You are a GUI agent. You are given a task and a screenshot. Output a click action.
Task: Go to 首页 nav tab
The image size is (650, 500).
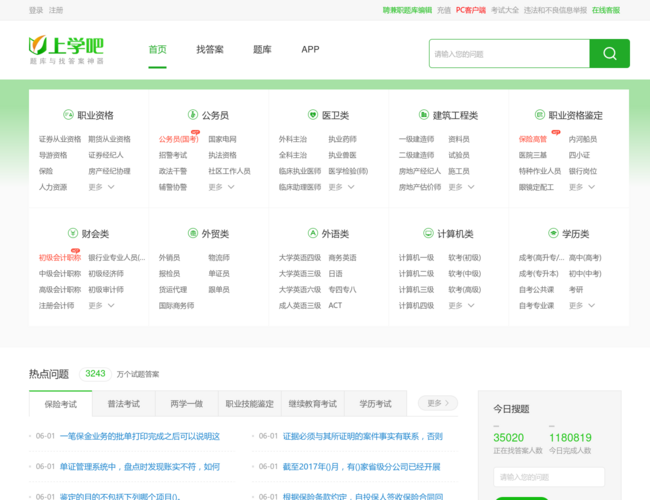point(158,49)
